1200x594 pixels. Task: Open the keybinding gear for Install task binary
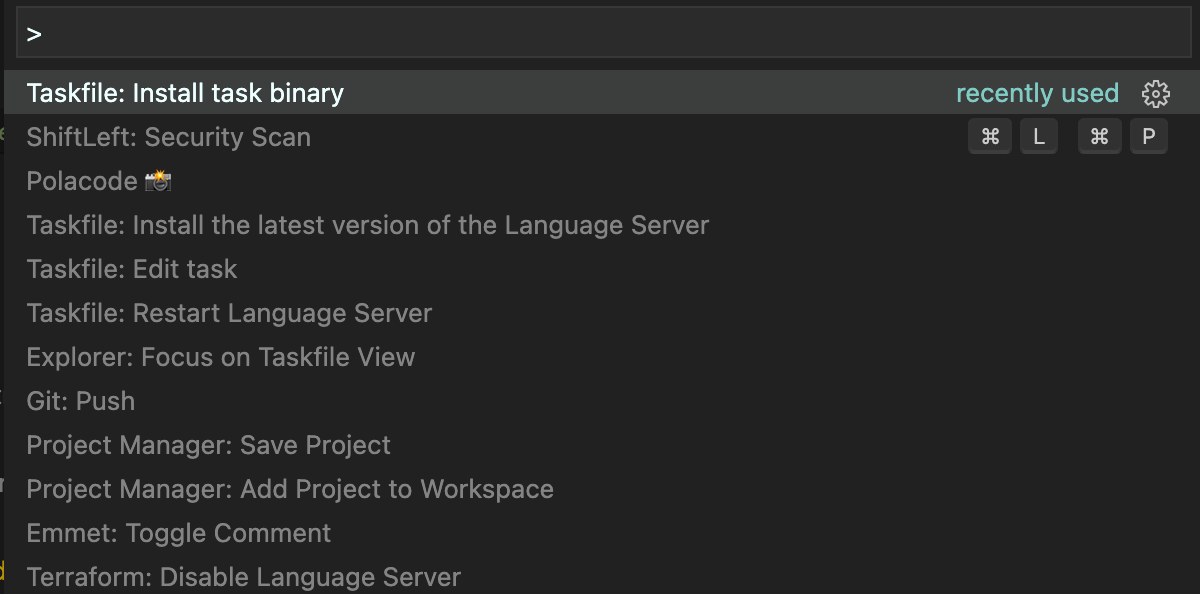click(x=1155, y=93)
